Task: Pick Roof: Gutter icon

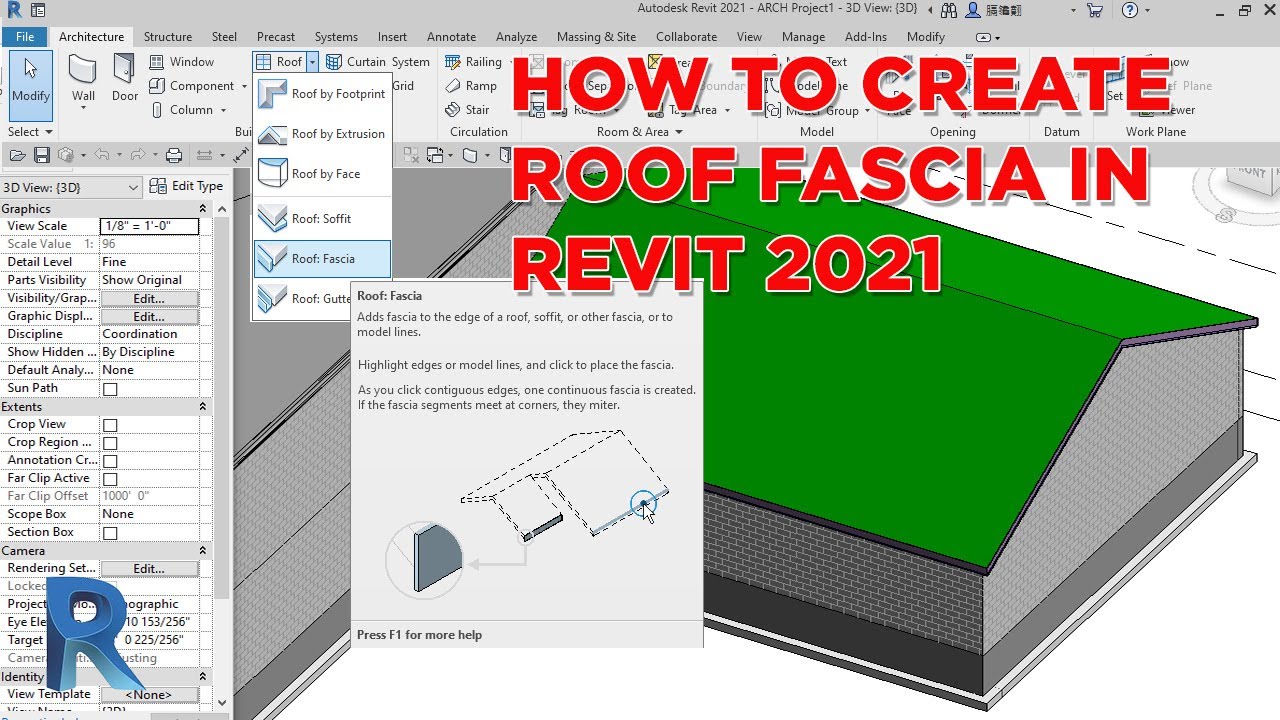Action: pos(272,298)
